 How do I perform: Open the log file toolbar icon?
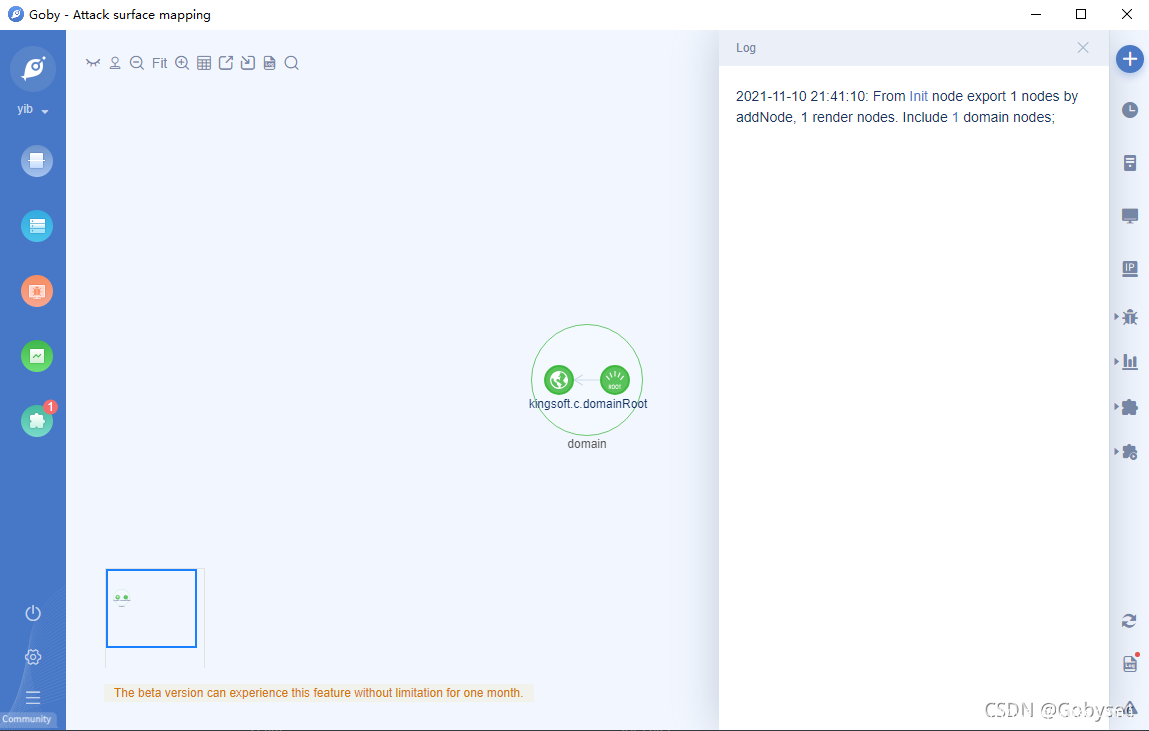(x=270, y=63)
